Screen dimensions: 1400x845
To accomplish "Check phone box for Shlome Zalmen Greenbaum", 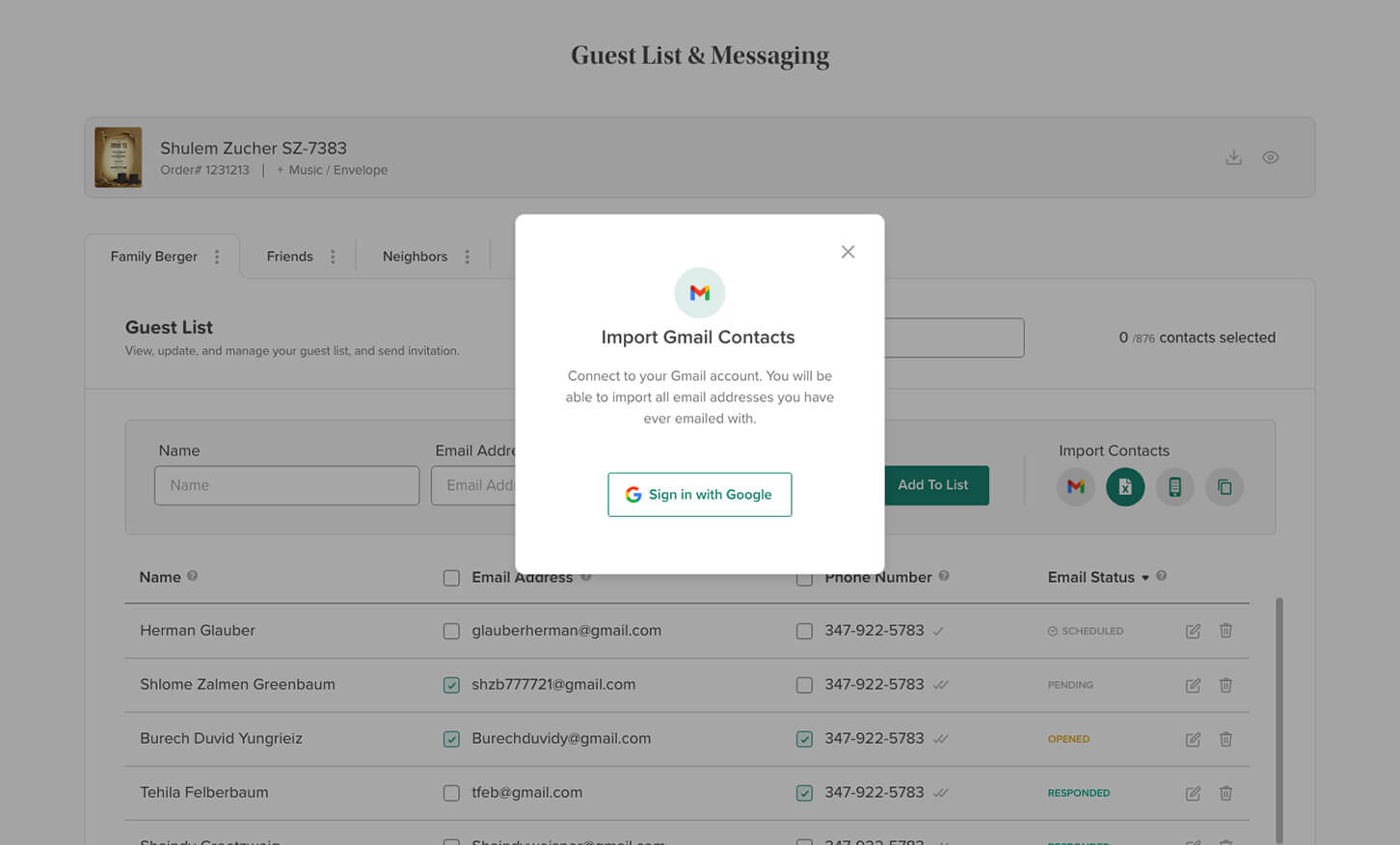I will [804, 685].
